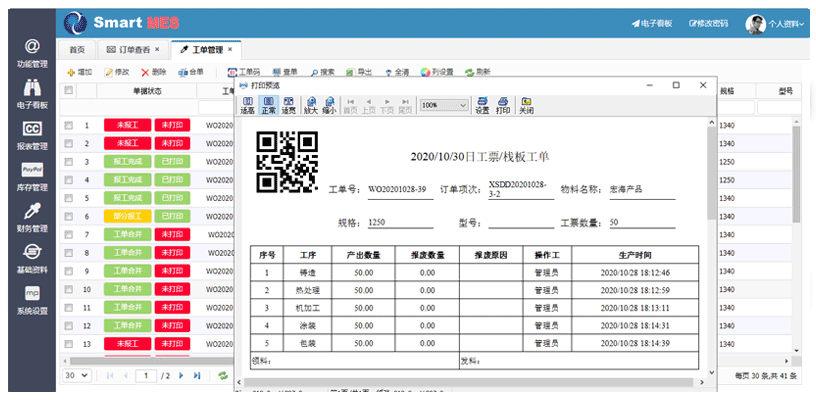Screen dimensions: 816x400
Task: Click the 增加 (Add) button
Action: [79, 72]
